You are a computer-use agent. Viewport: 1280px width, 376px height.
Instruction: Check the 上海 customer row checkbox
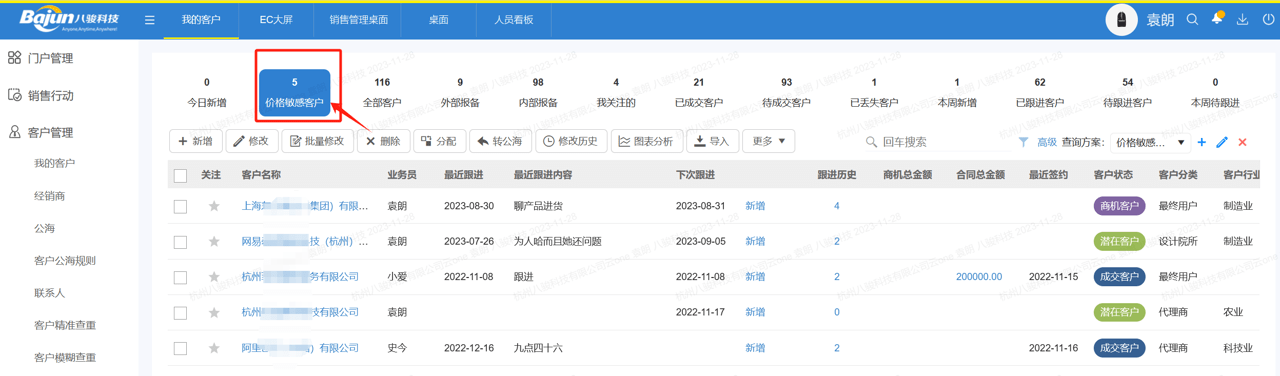180,206
